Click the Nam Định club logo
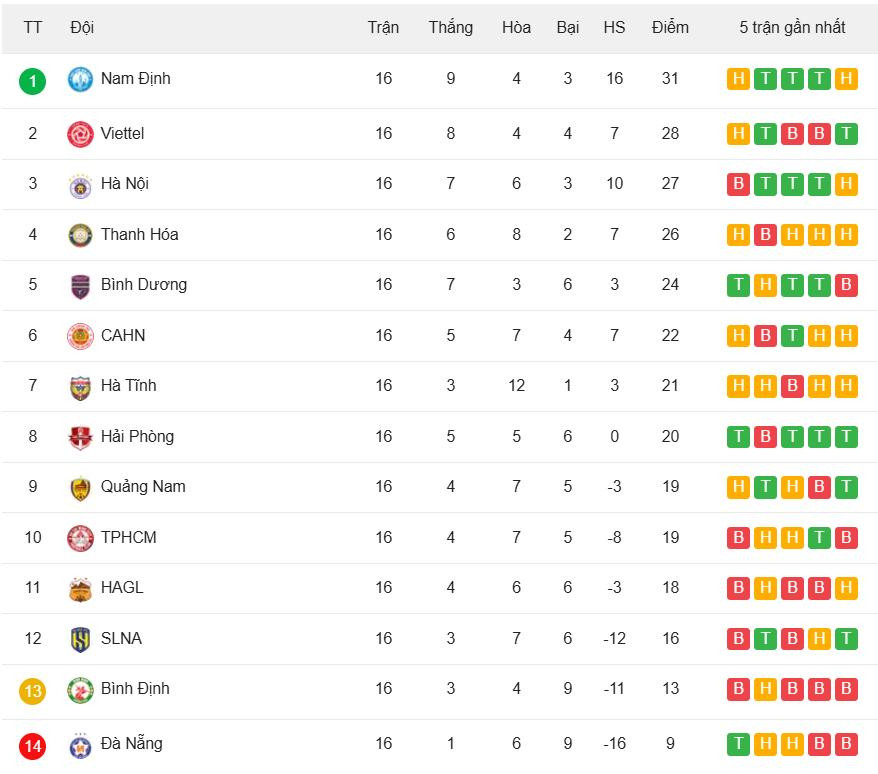 tap(80, 79)
